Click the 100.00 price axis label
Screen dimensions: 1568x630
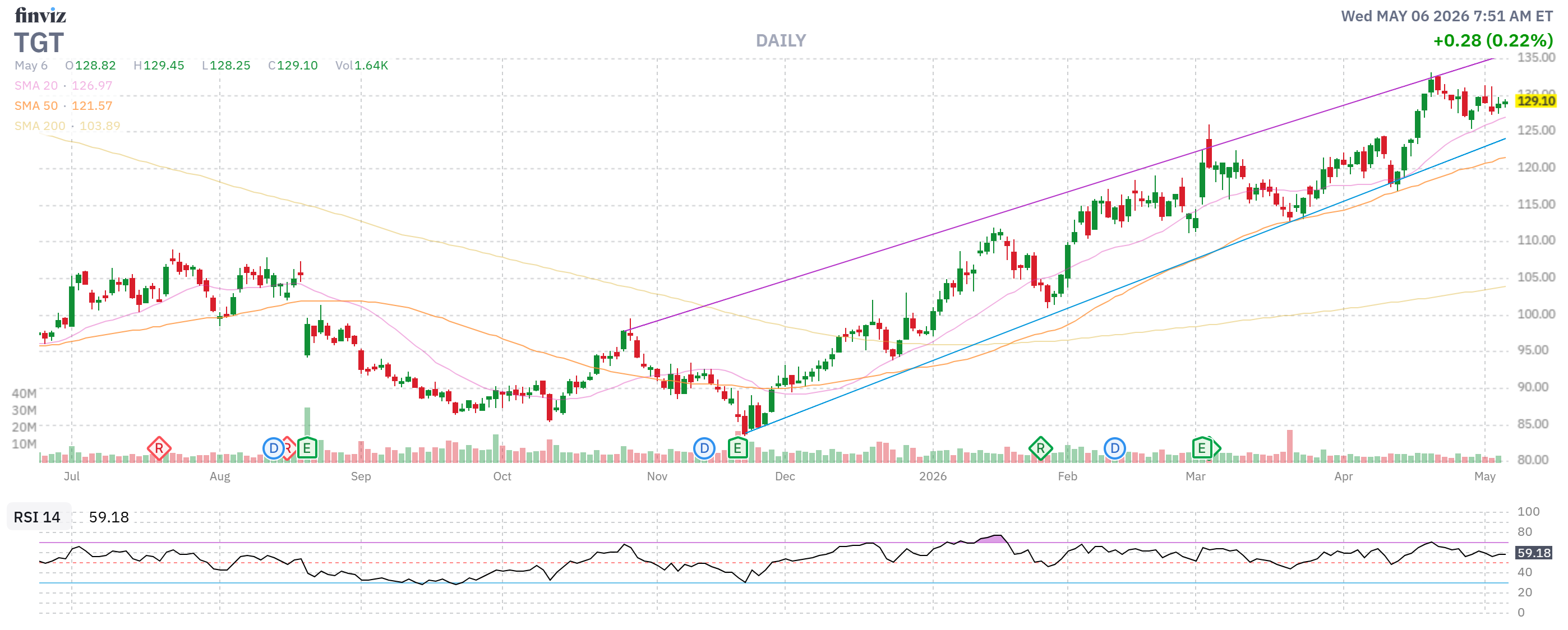click(x=1535, y=314)
